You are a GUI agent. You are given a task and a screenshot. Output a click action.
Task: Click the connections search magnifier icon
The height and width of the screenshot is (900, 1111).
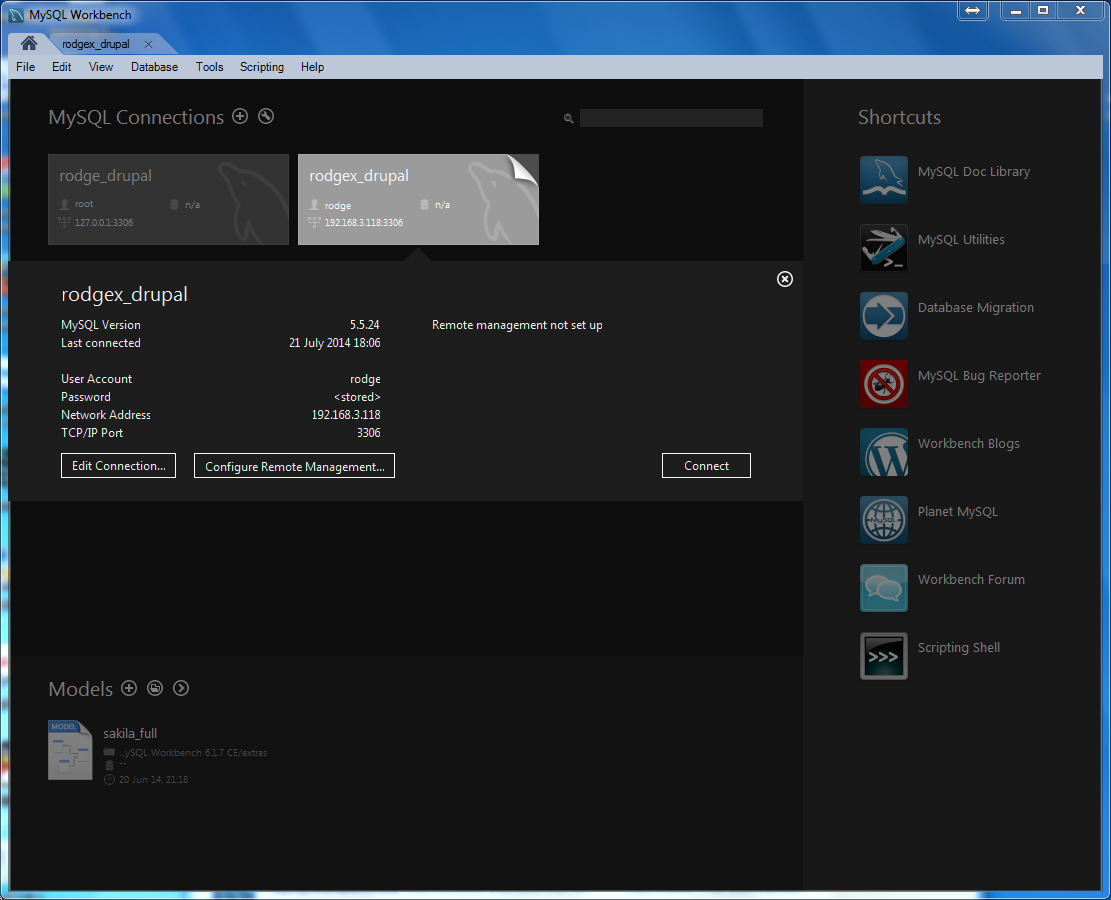pyautogui.click(x=568, y=118)
